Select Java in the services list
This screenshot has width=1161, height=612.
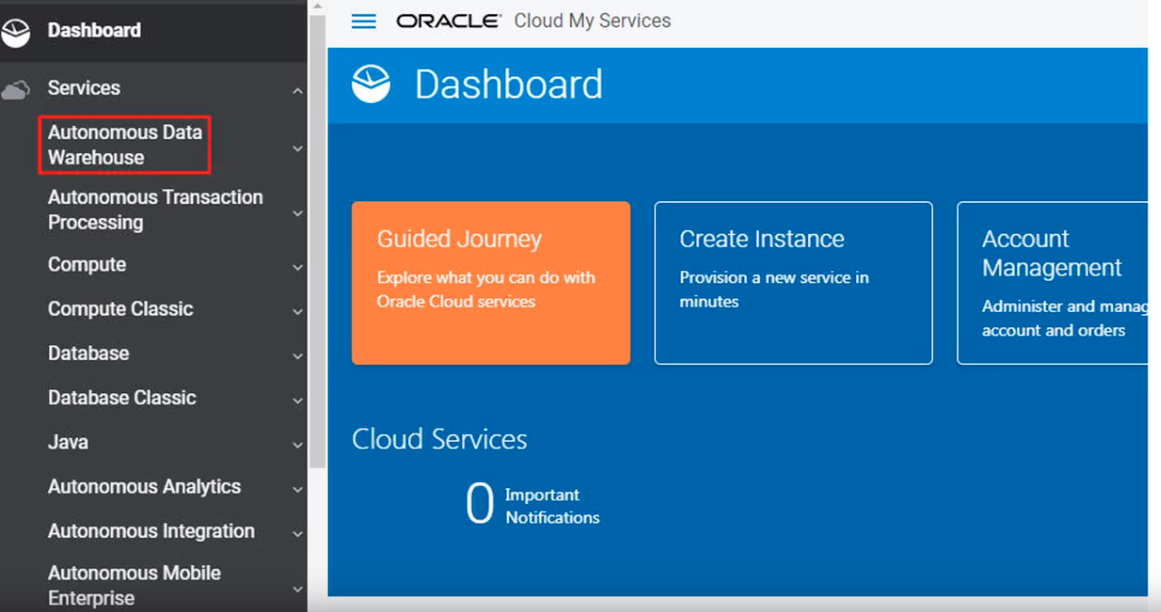[x=68, y=442]
